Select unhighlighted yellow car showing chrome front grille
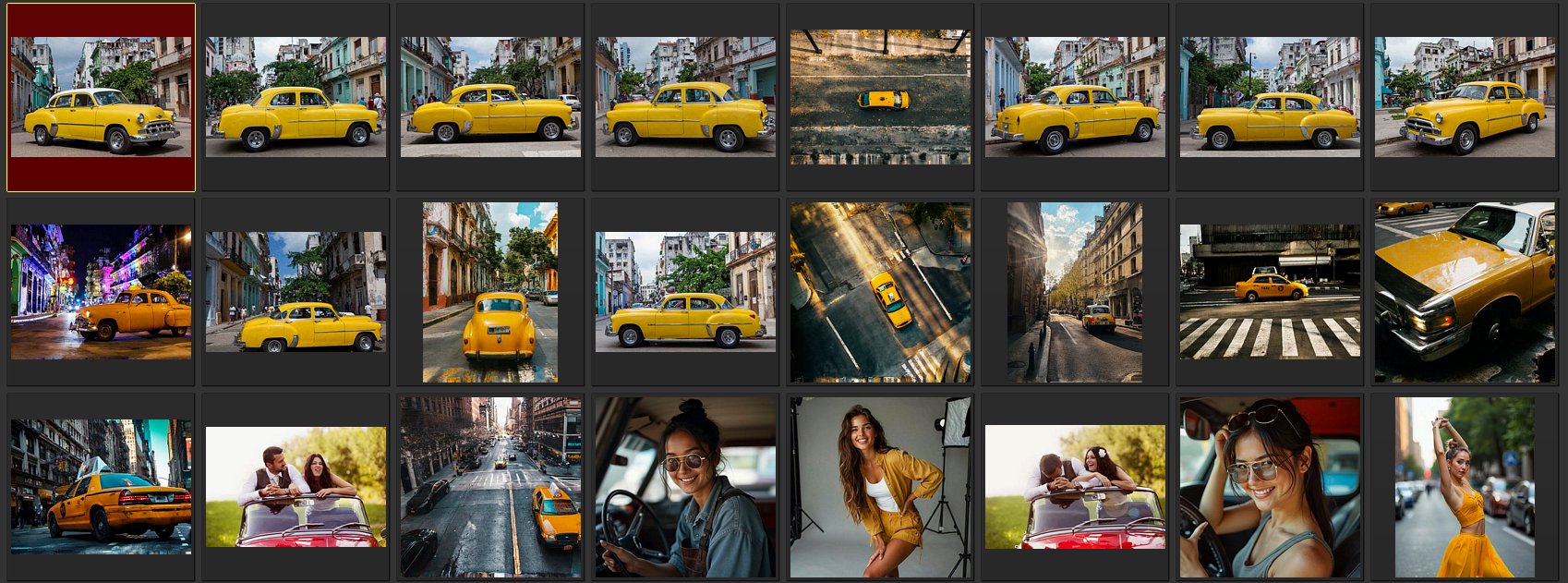 (1465, 97)
